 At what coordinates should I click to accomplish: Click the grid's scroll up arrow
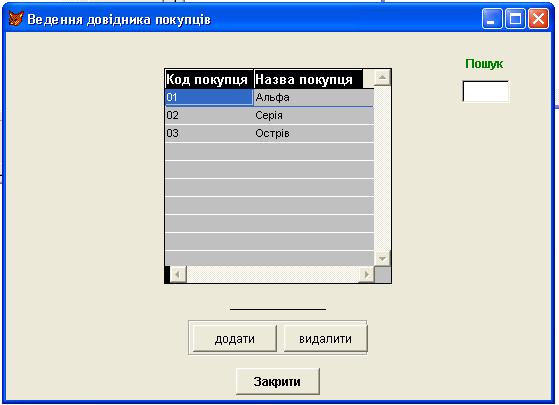(382, 78)
